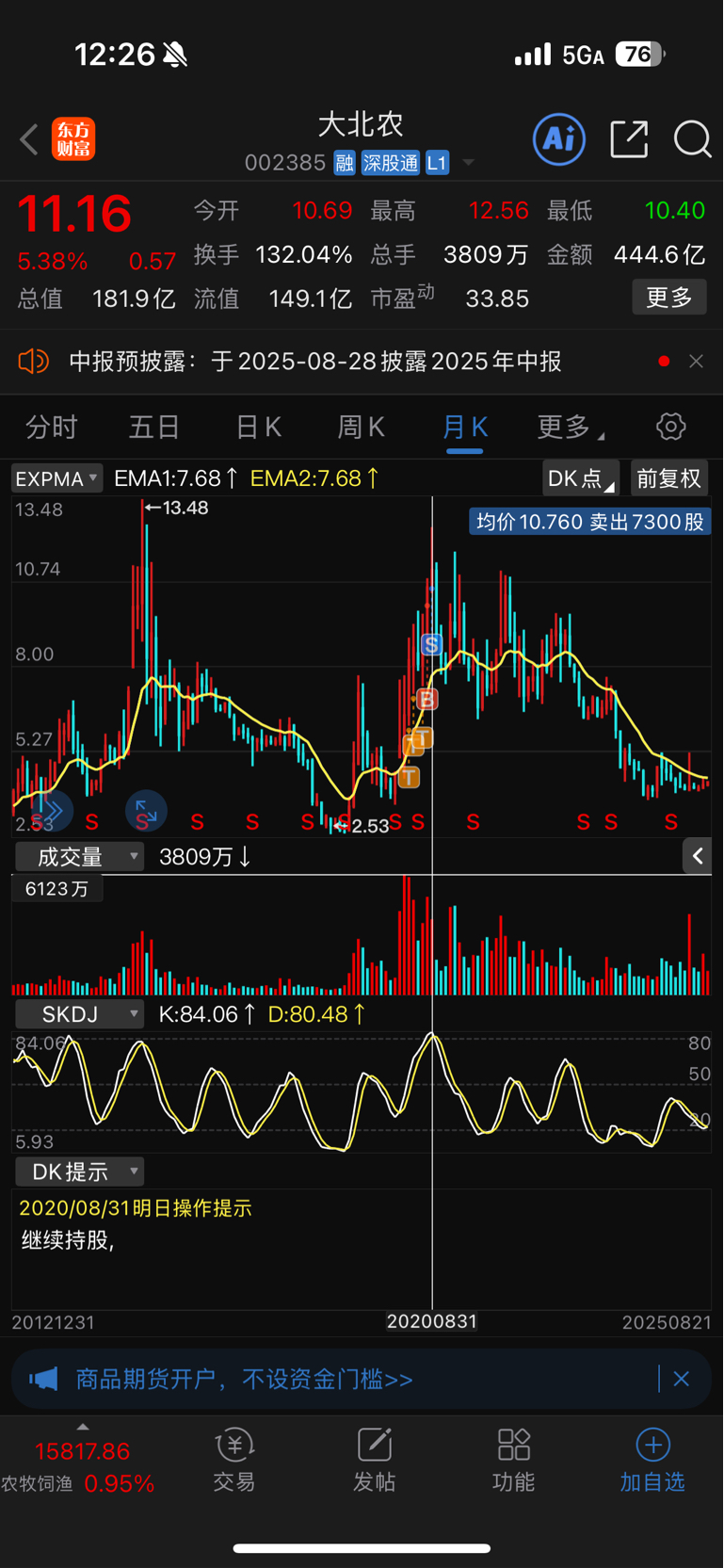Tap the EMA1:7.68 value

coord(176,478)
